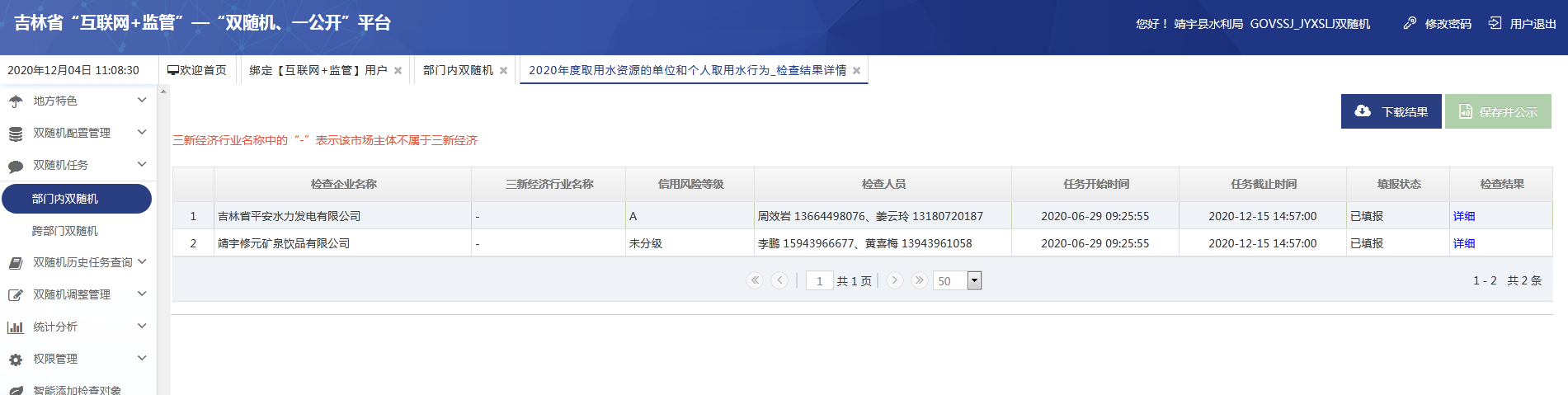This screenshot has height=395, width=1568.
Task: Expand the 双随机调整管理 chevron
Action: pos(142,294)
